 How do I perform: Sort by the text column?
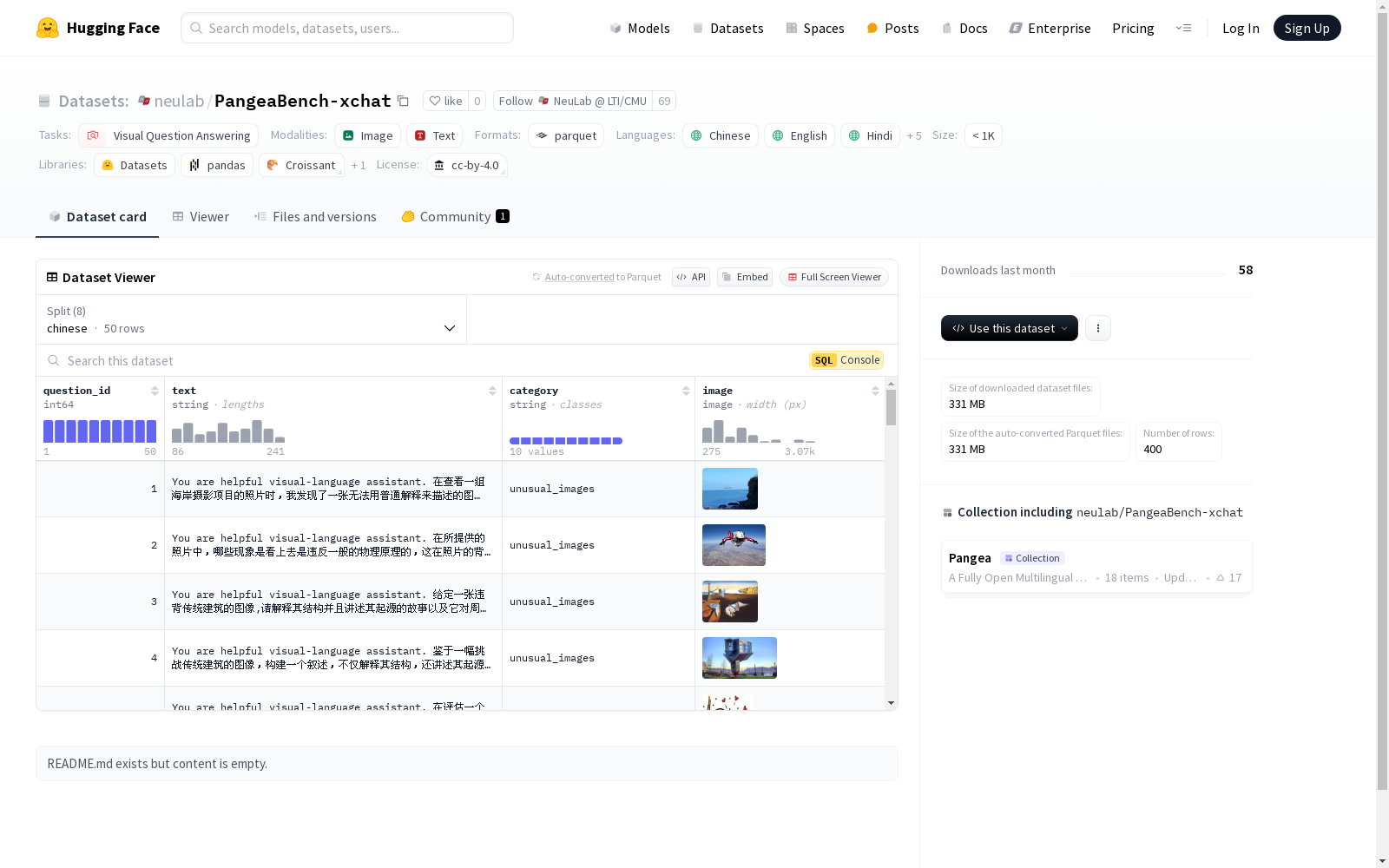point(492,391)
